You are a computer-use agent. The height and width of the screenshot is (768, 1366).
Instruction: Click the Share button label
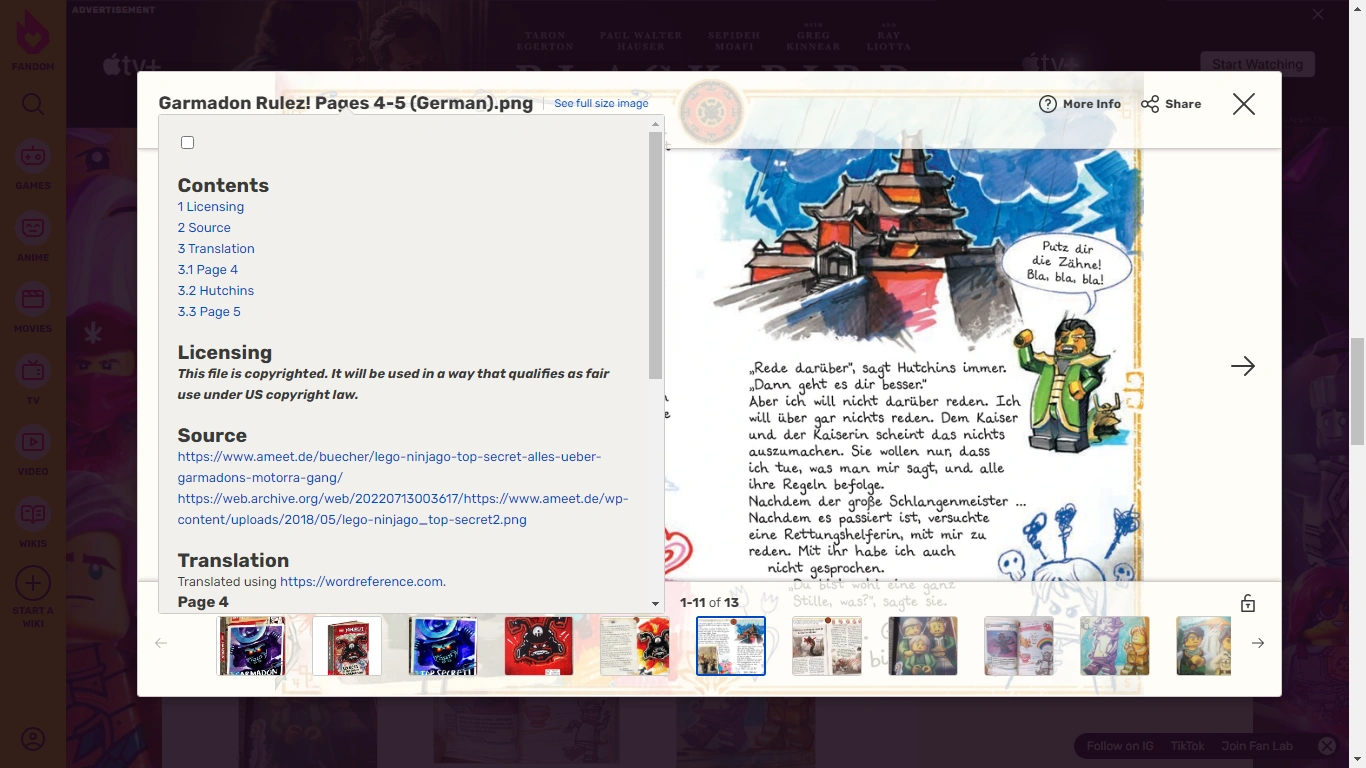pyautogui.click(x=1183, y=104)
